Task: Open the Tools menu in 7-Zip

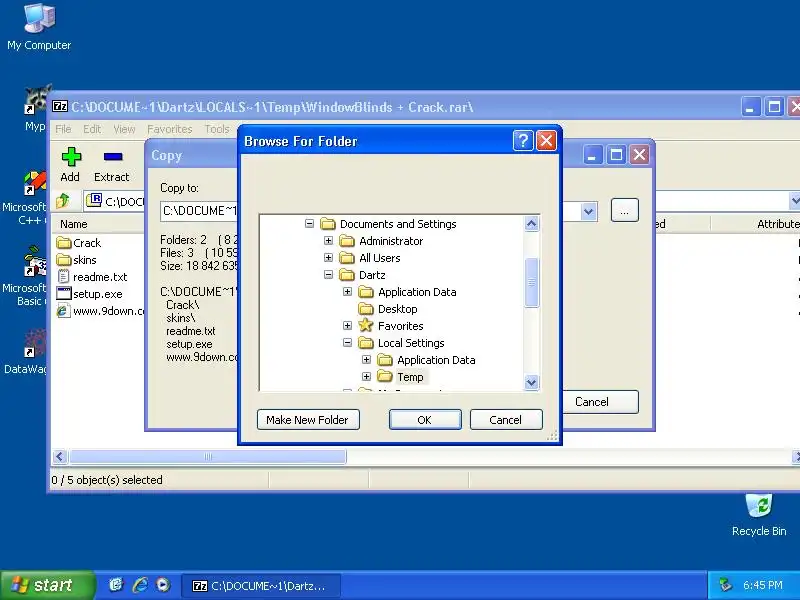Action: (x=217, y=129)
